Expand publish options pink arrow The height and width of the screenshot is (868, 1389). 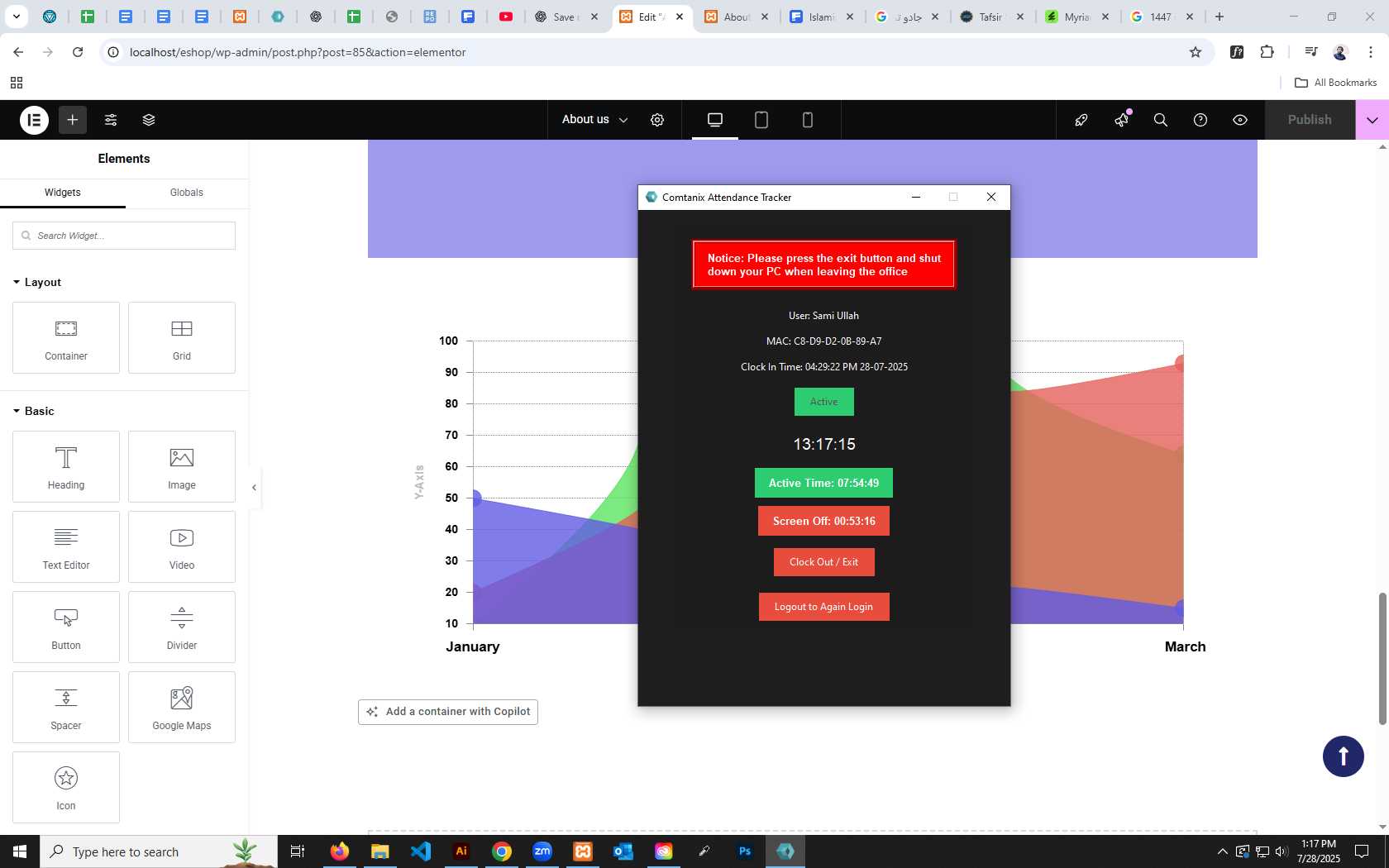(x=1372, y=120)
